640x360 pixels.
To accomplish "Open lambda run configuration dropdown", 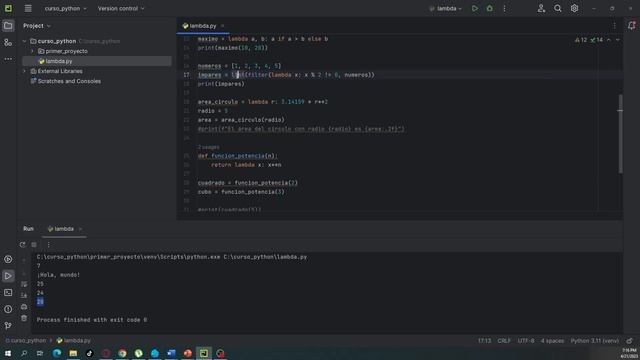I will (446, 8).
